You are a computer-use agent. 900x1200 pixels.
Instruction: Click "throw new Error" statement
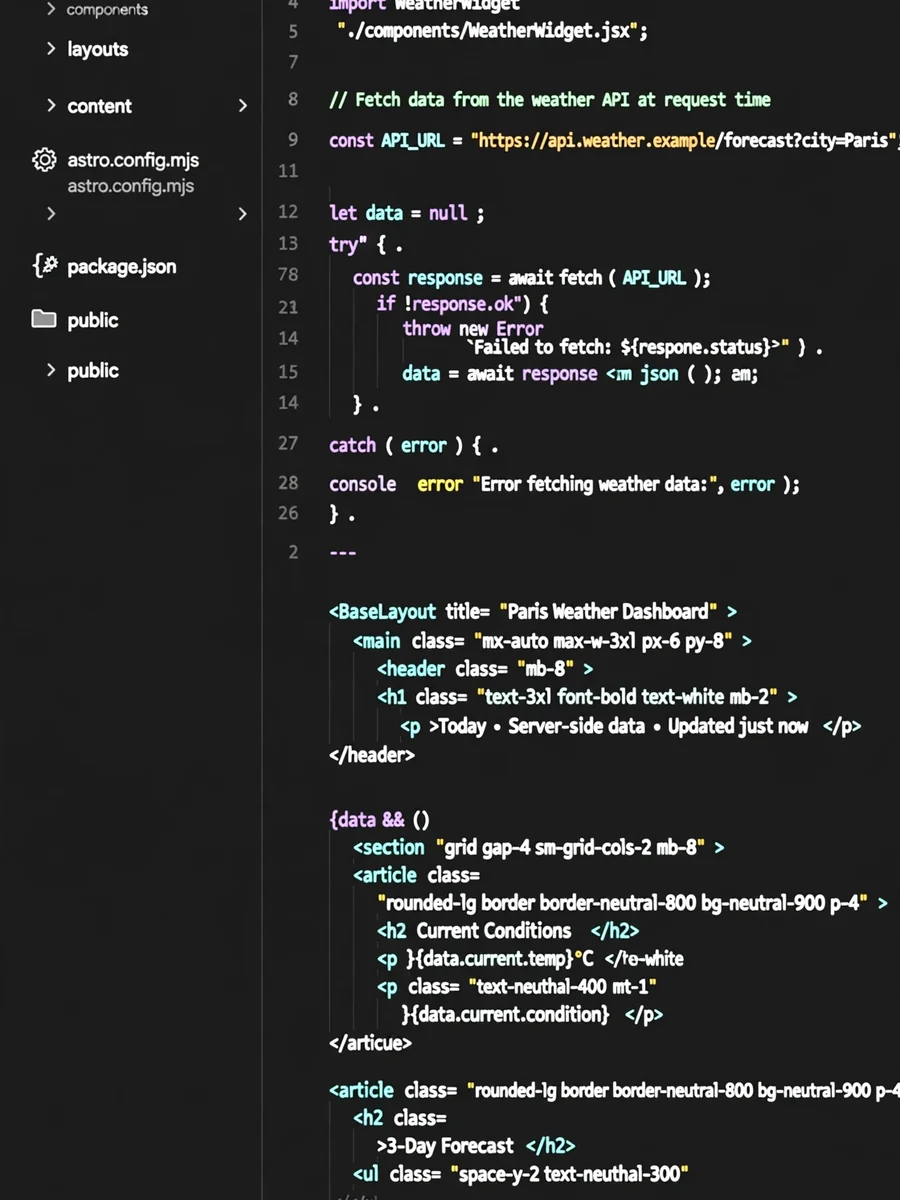473,328
